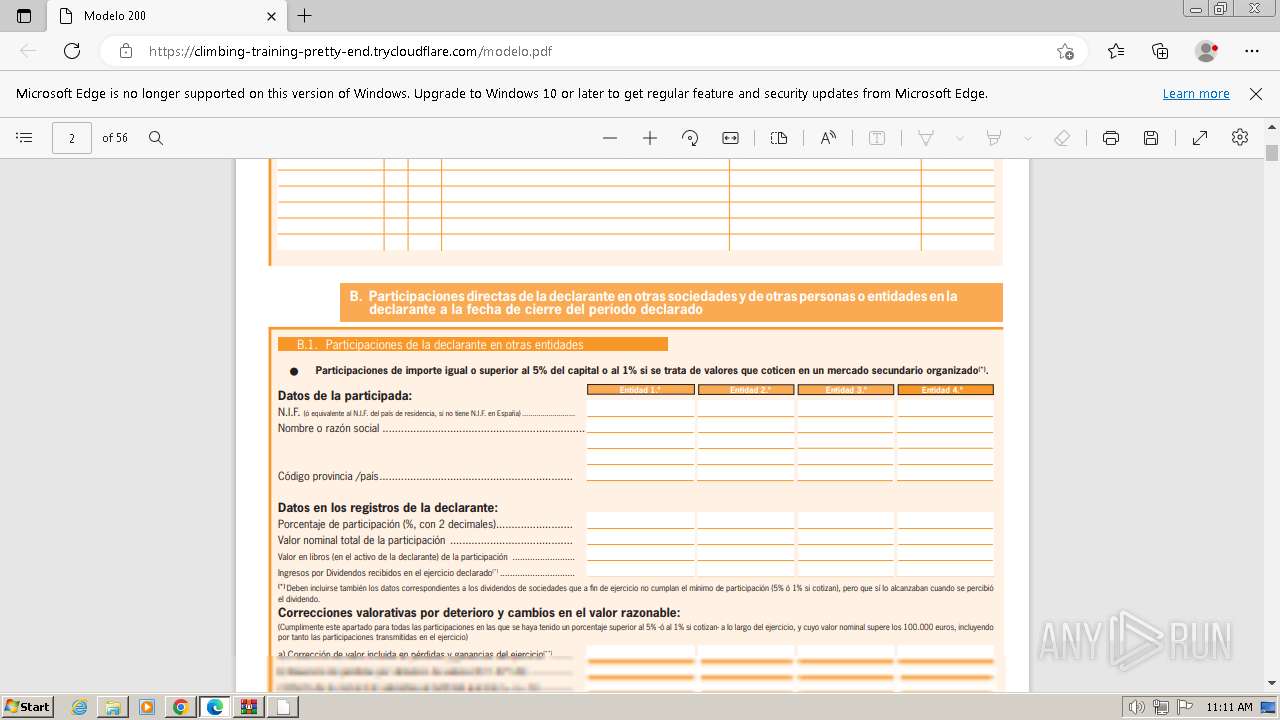Open the Edge profile menu
The width and height of the screenshot is (1280, 720).
(x=1206, y=51)
